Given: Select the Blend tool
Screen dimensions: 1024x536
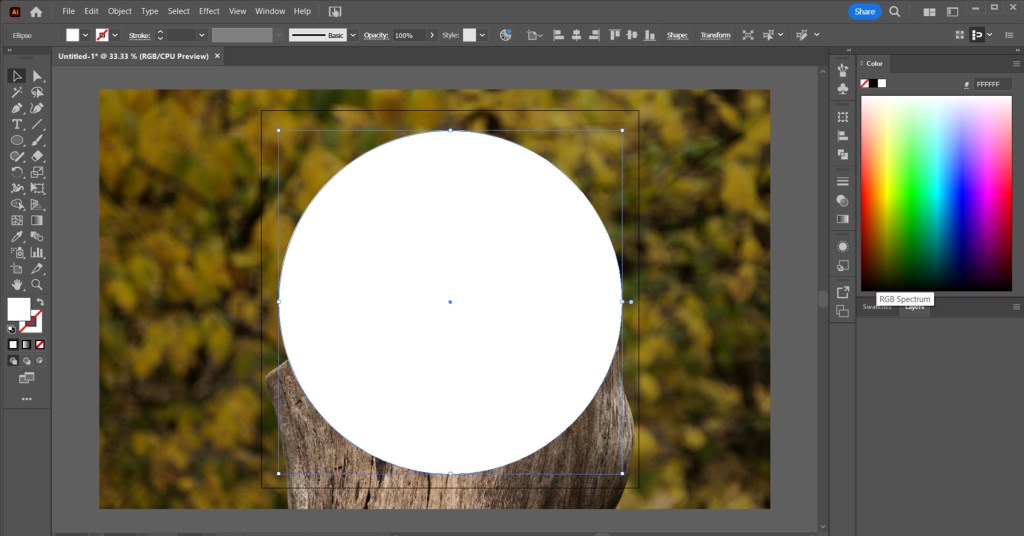Looking at the screenshot, I should pos(37,236).
